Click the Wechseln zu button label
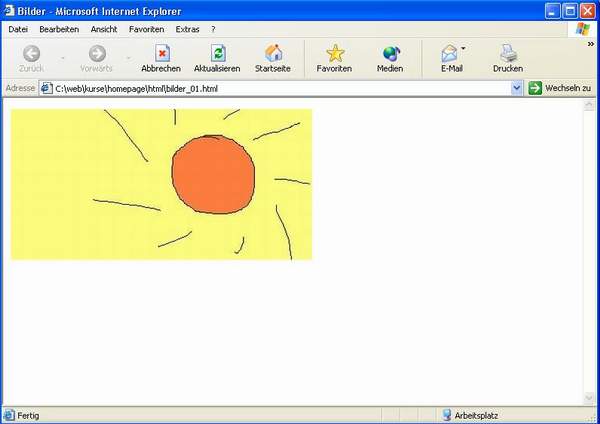Screen dimensions: 600x424 (x=568, y=88)
